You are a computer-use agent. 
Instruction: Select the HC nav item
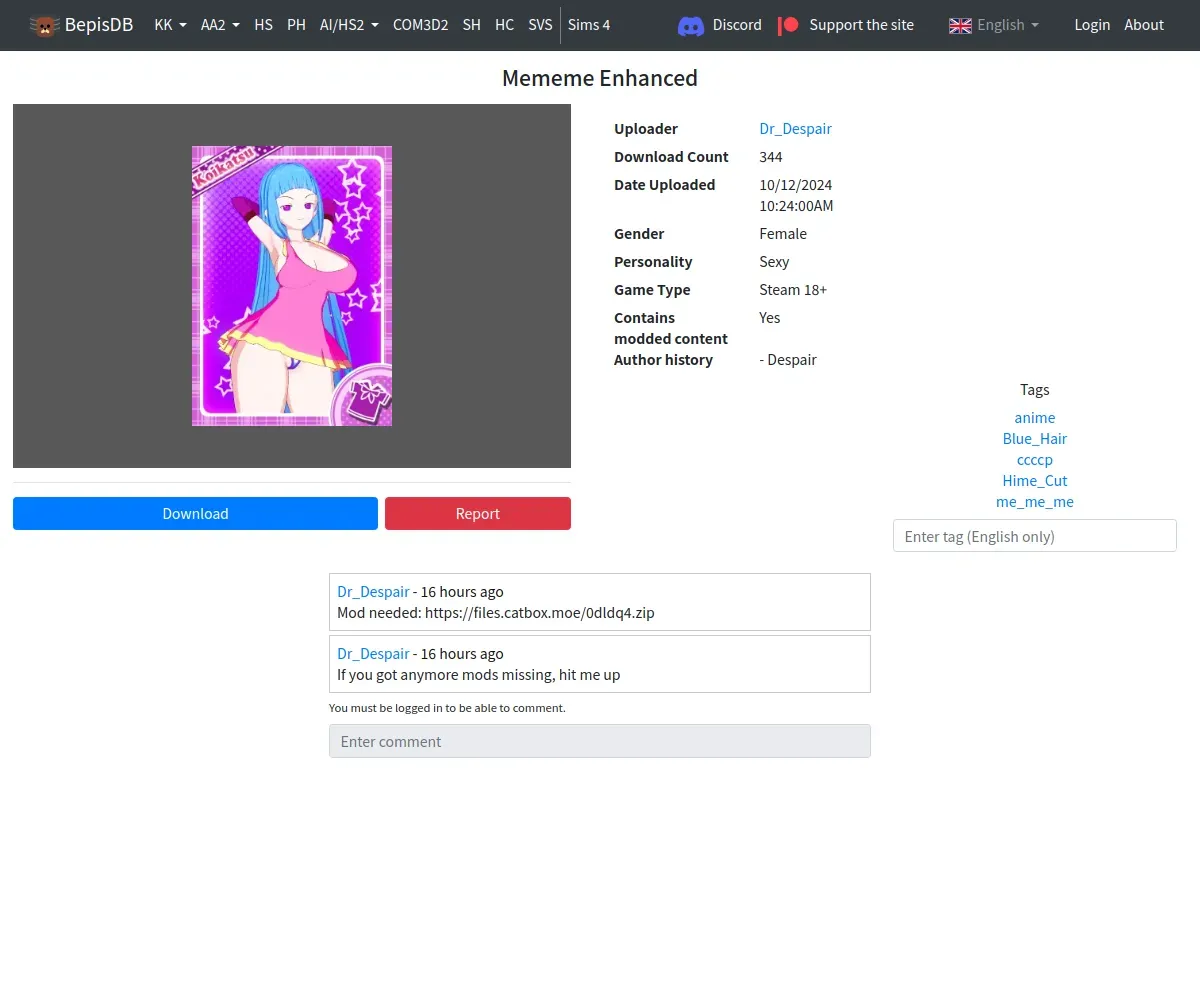(504, 25)
